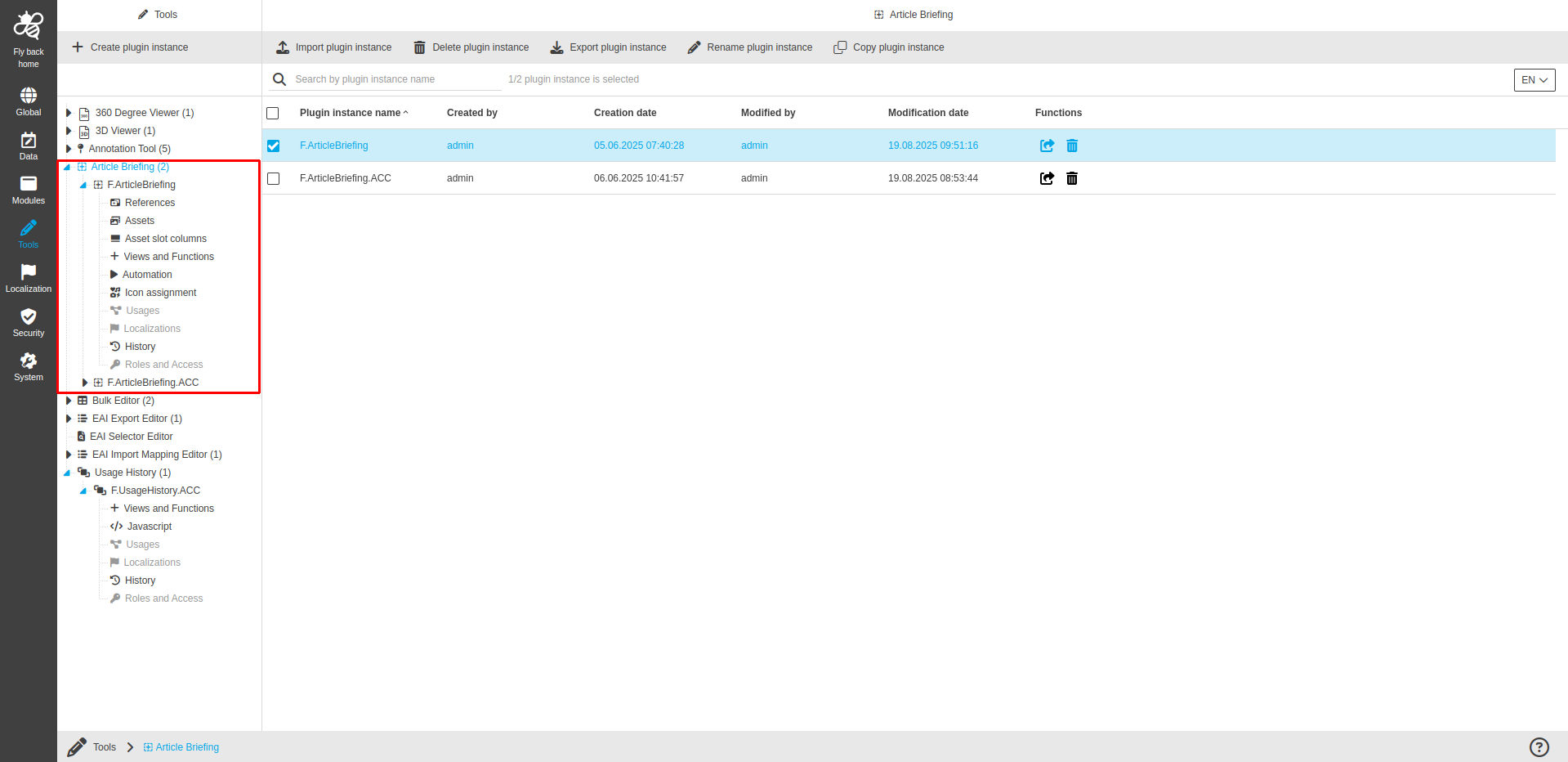This screenshot has width=1568, height=762.
Task: Check the F.ArticleBriefing.ACC row checkbox
Action: [x=273, y=178]
